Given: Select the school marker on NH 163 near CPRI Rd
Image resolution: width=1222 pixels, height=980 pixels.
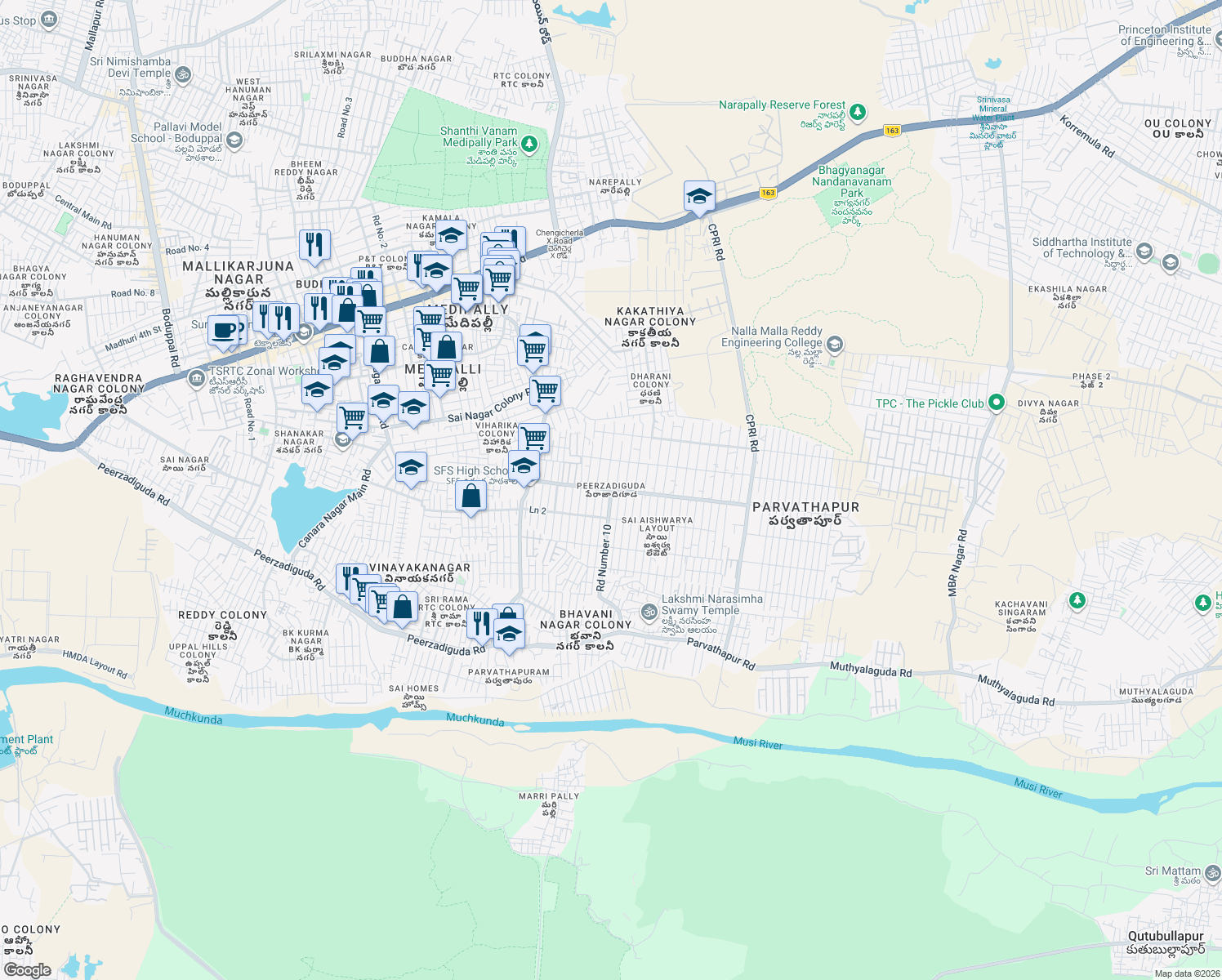Looking at the screenshot, I should pos(699,196).
